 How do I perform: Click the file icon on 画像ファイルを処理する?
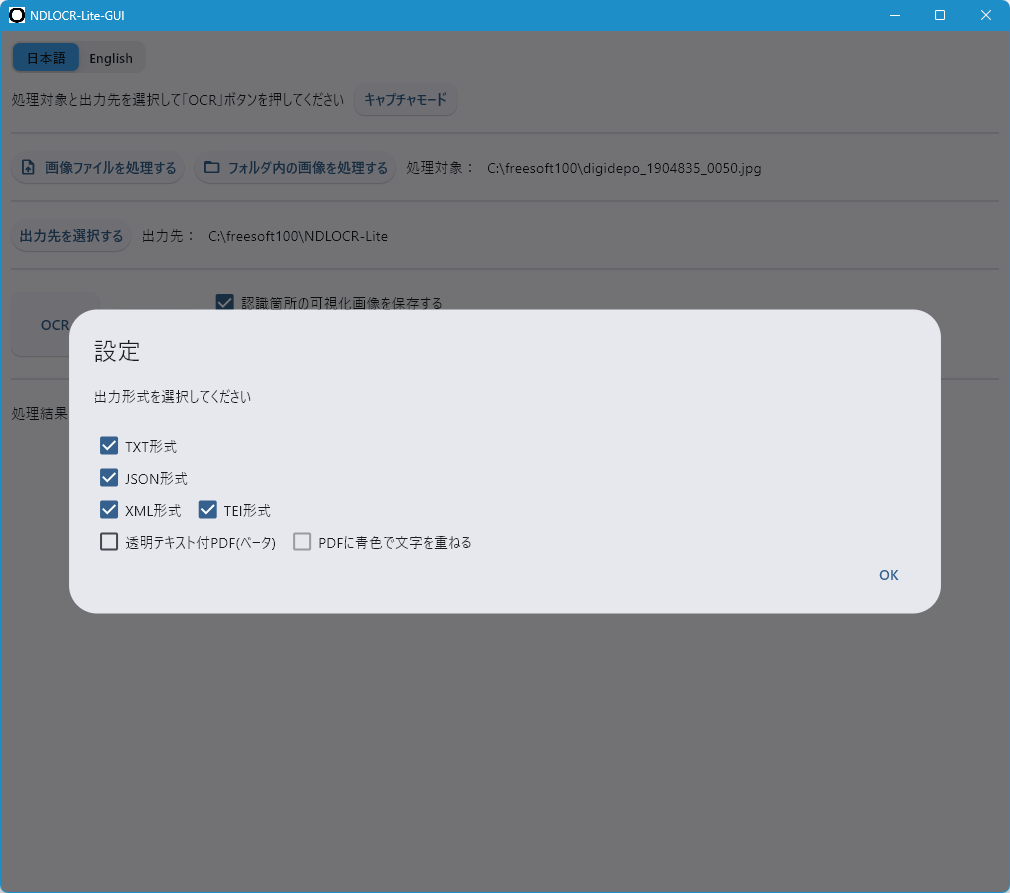pos(28,168)
